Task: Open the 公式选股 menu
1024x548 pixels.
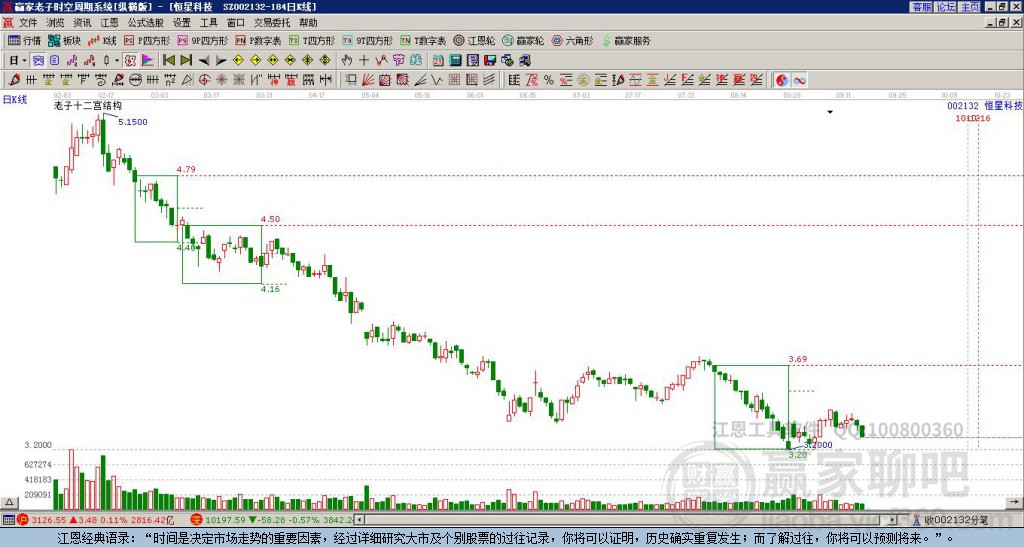Action: tap(146, 23)
